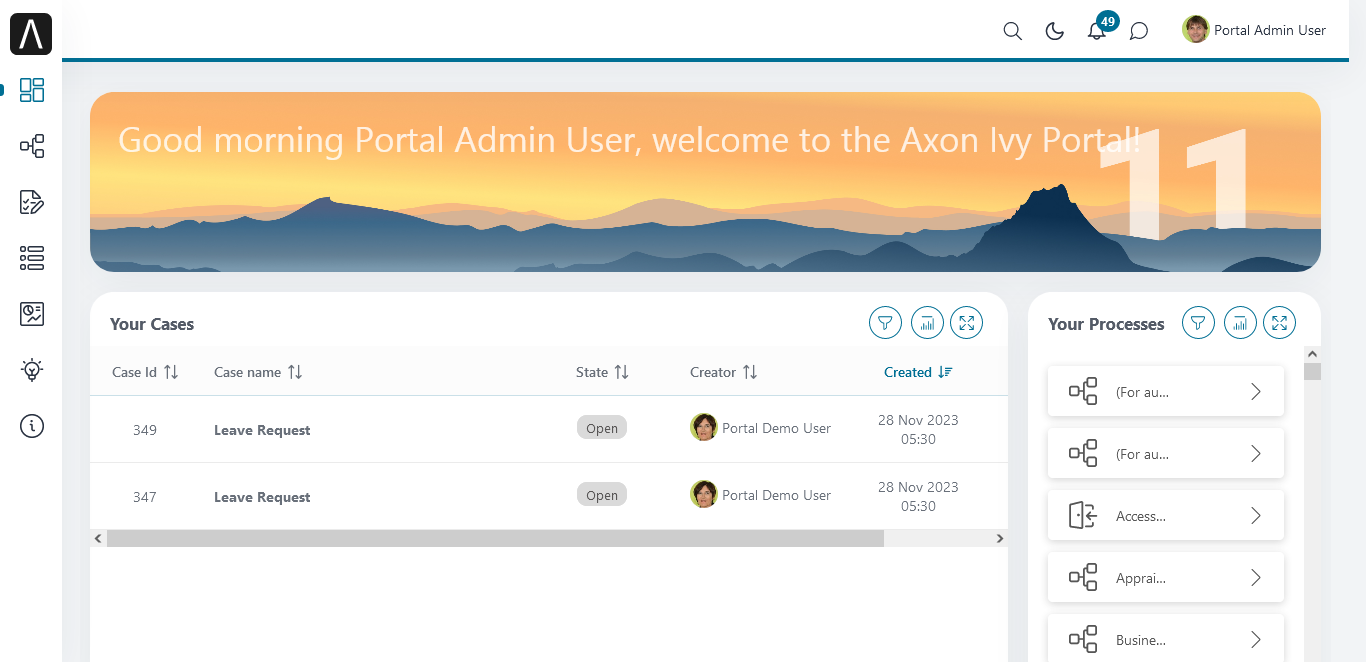This screenshot has height=662, width=1366.
Task: Click up arrow of processes scrollbar
Action: coord(1313,354)
